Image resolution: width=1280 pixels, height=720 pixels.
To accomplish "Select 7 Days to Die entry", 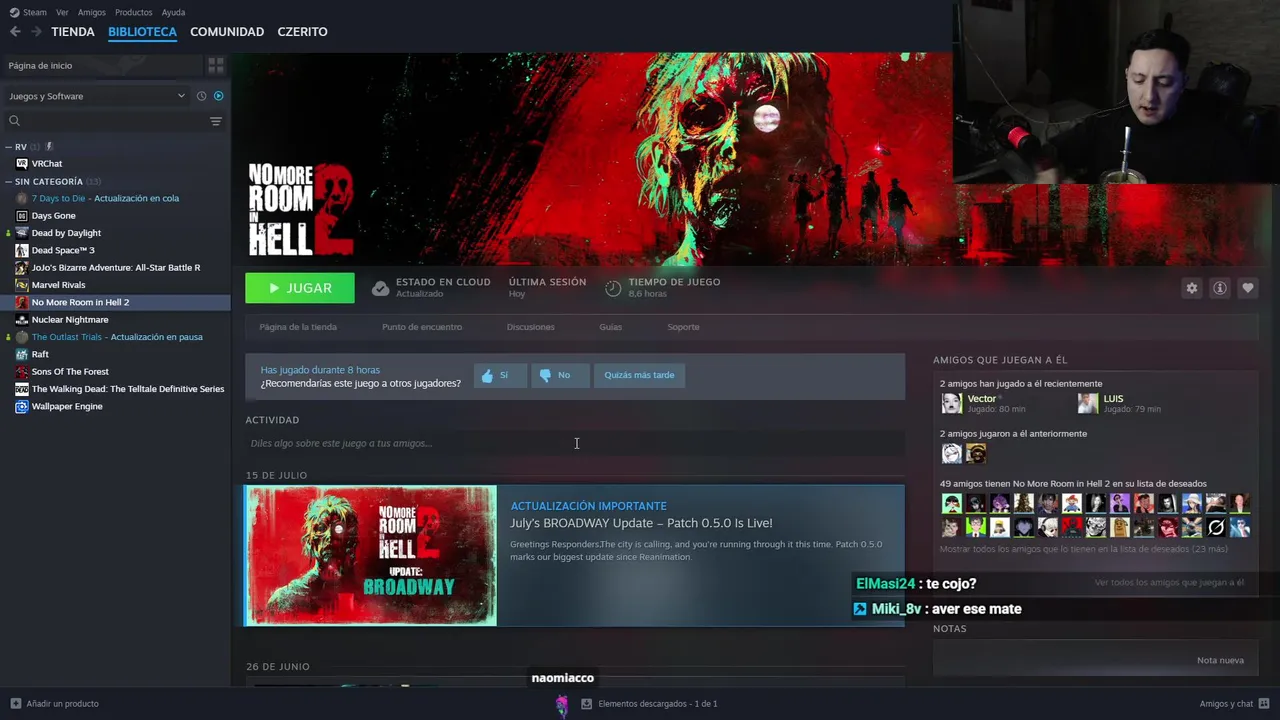I will click(105, 198).
